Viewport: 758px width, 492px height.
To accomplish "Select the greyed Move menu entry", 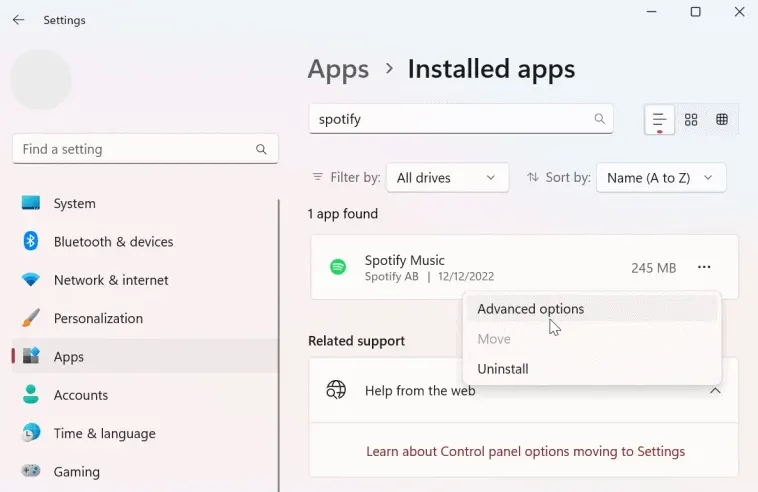I will pyautogui.click(x=591, y=339).
